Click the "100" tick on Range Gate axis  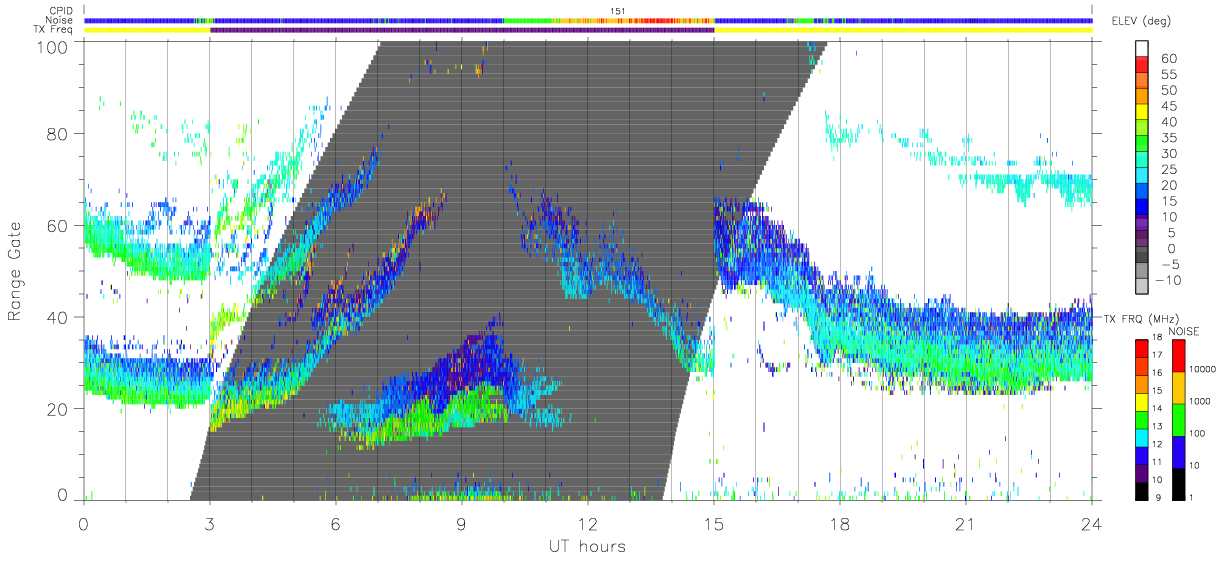[x=52, y=47]
